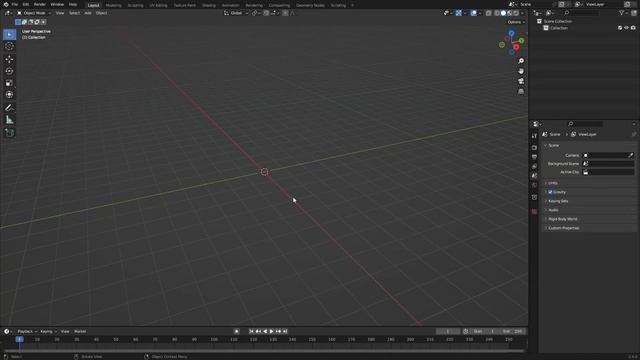
Task: Open the viewport Add menu
Action: coord(88,13)
